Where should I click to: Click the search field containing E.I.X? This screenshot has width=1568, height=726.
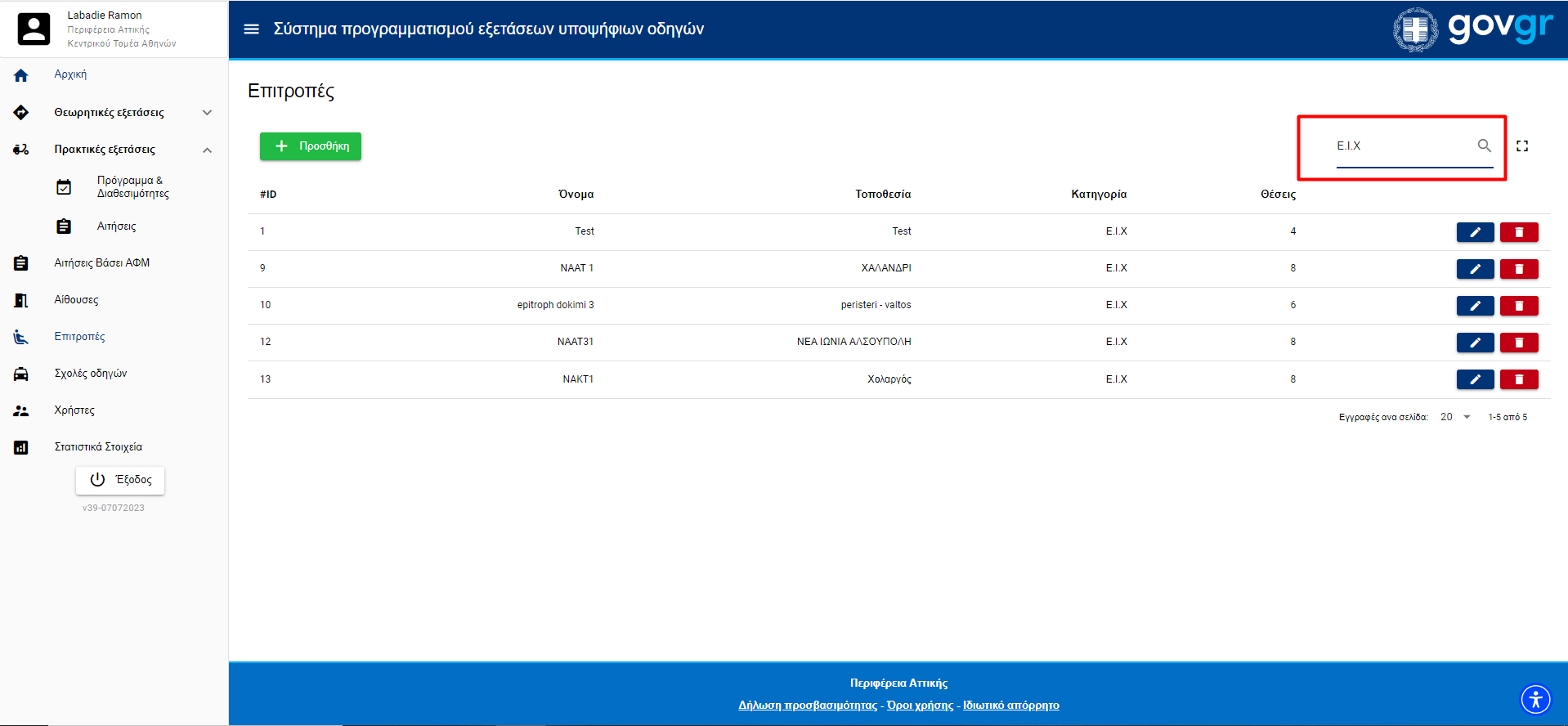[x=1402, y=146]
